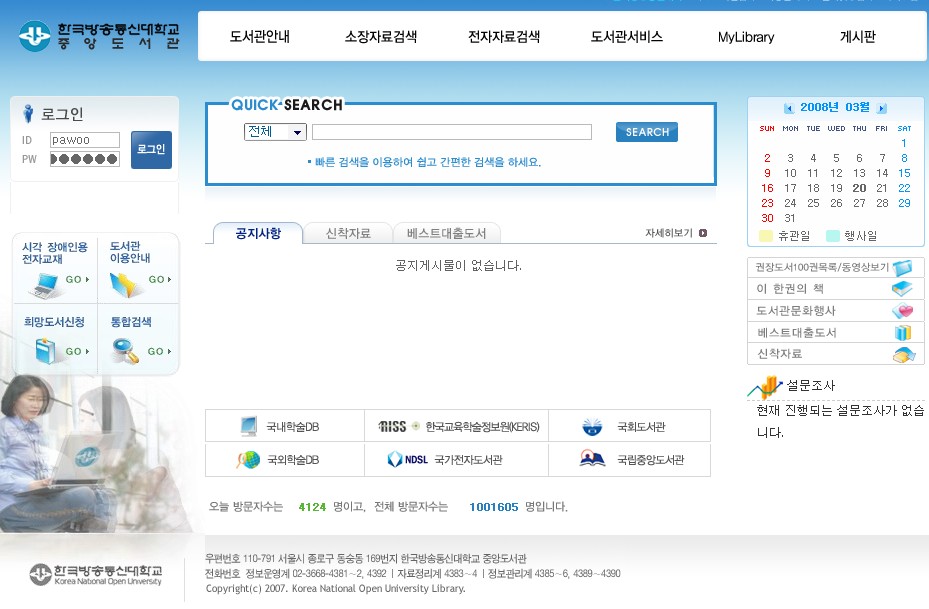Open the 도서관서비스 menu

tap(626, 37)
